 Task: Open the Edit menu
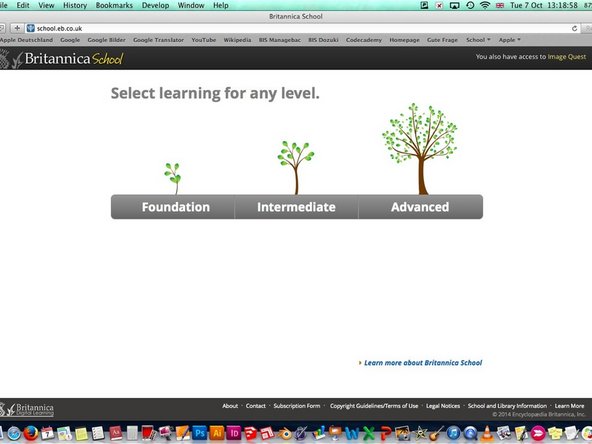pos(23,5)
